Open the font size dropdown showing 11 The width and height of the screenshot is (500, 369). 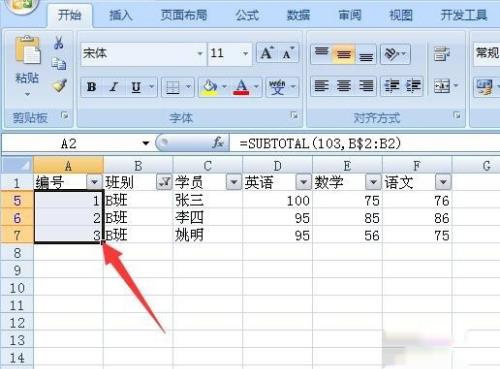(x=245, y=53)
